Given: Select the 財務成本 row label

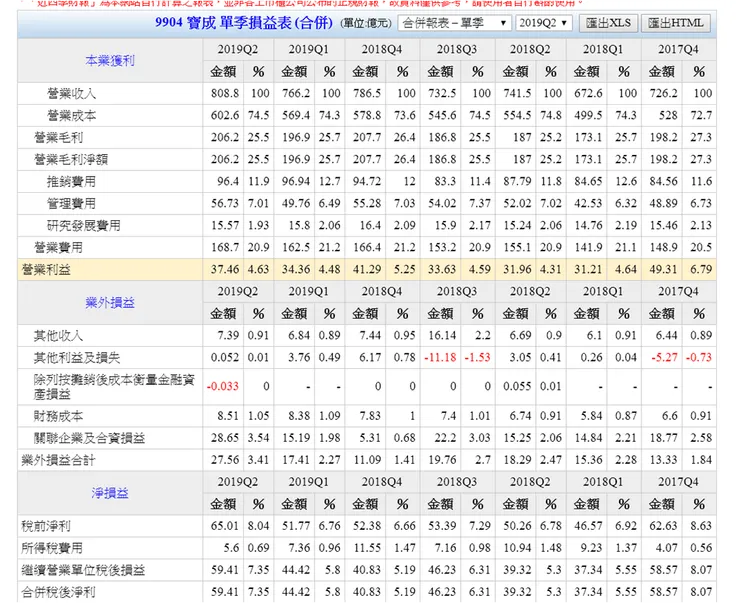Looking at the screenshot, I should pyautogui.click(x=59, y=416).
